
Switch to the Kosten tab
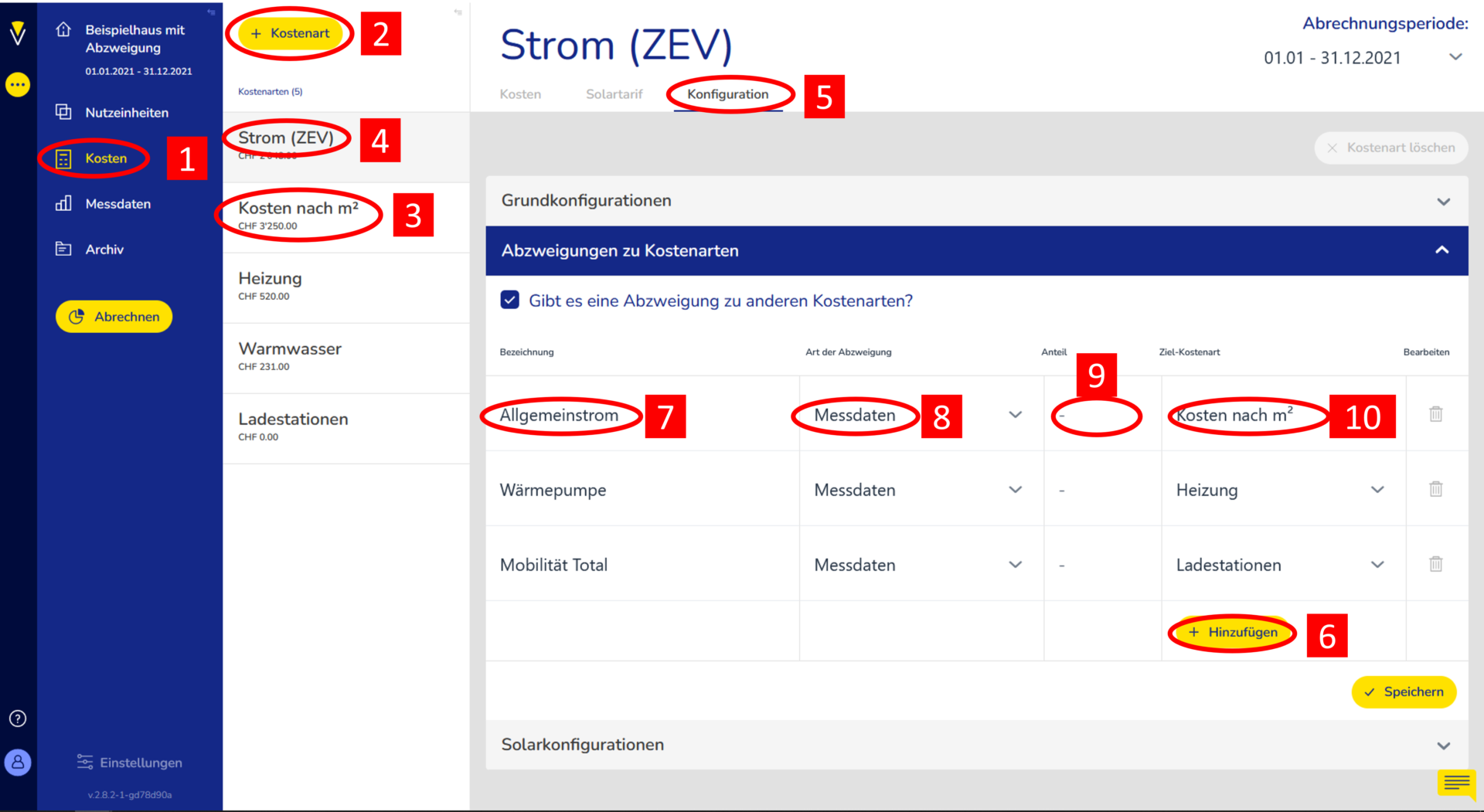[x=520, y=93]
